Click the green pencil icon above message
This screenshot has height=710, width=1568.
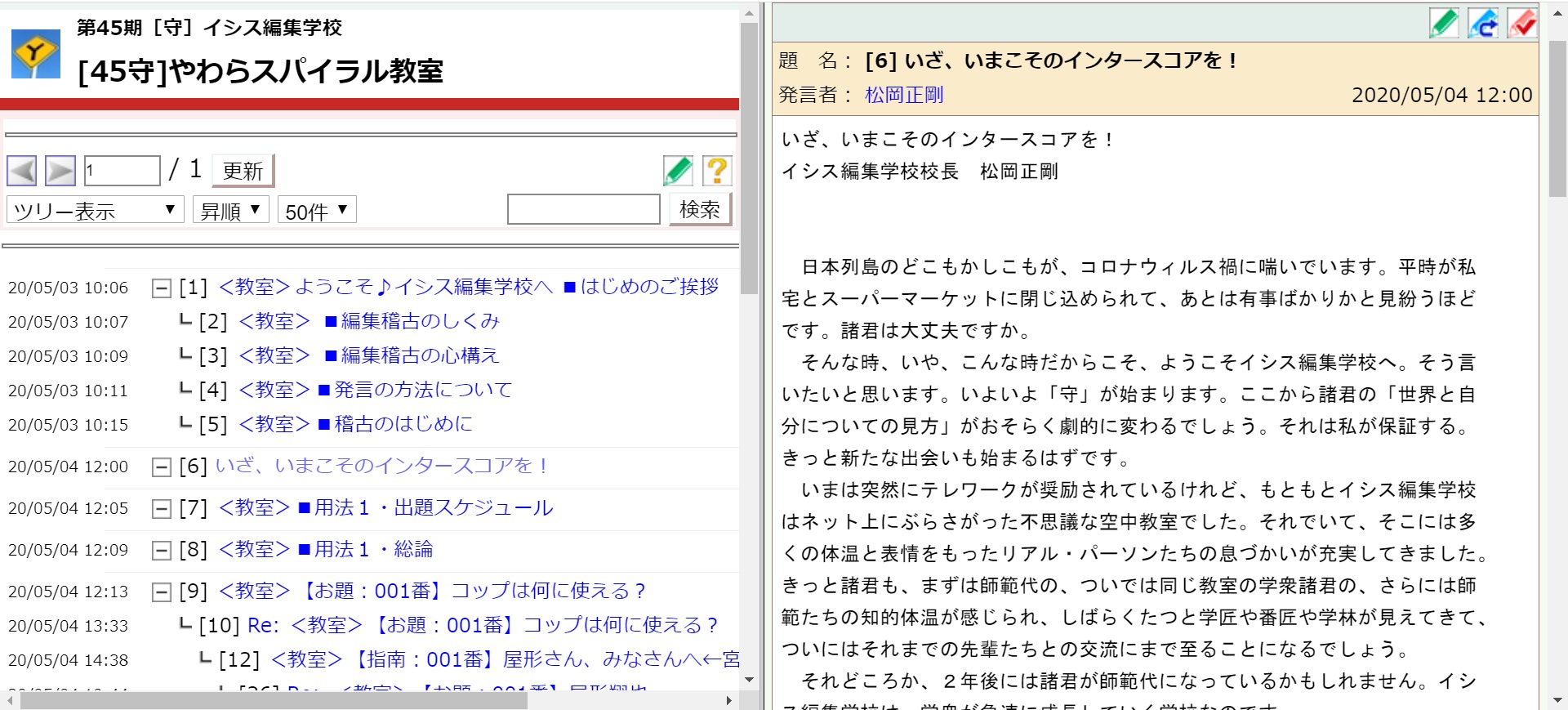[x=1444, y=23]
